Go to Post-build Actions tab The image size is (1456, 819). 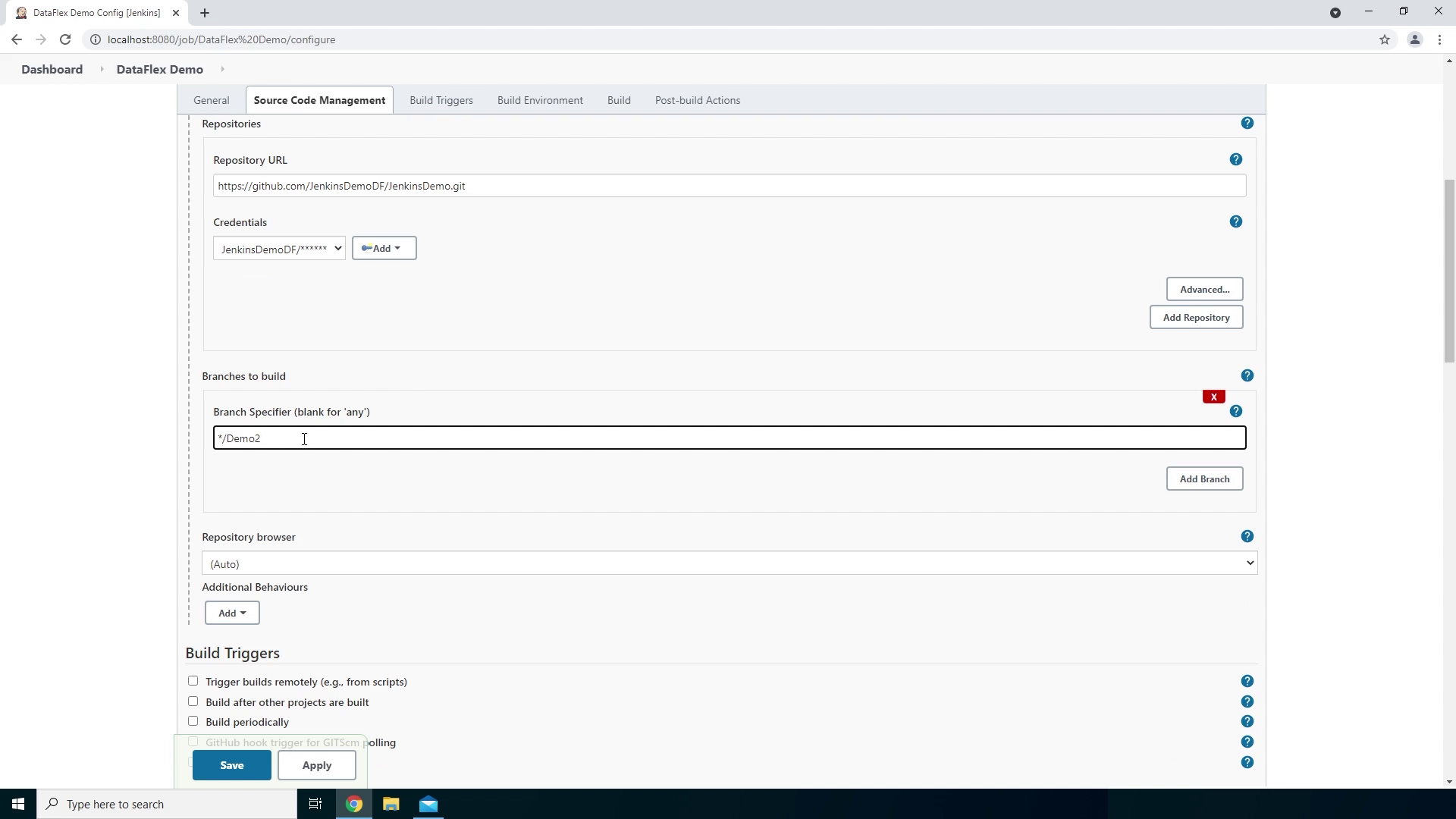697,100
